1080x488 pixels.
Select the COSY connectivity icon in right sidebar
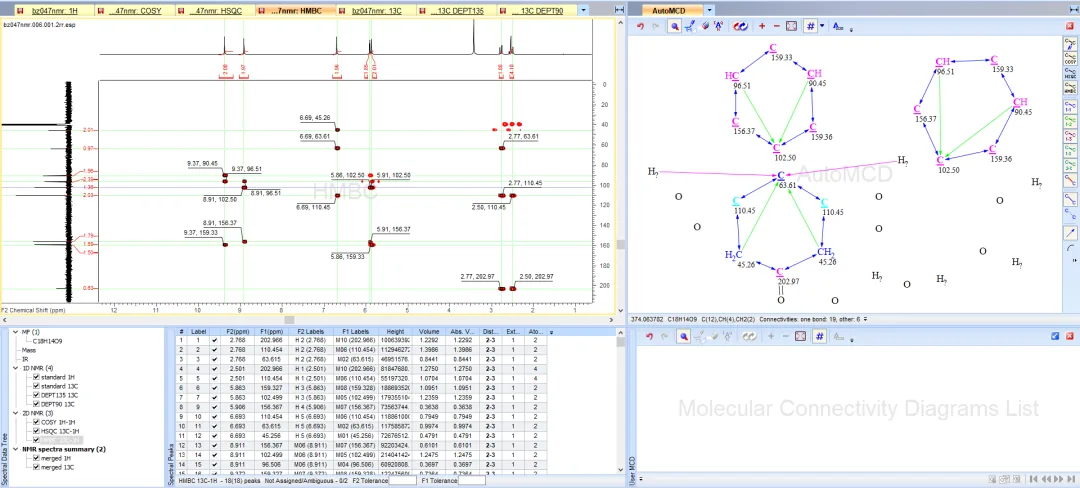pyautogui.click(x=1070, y=59)
